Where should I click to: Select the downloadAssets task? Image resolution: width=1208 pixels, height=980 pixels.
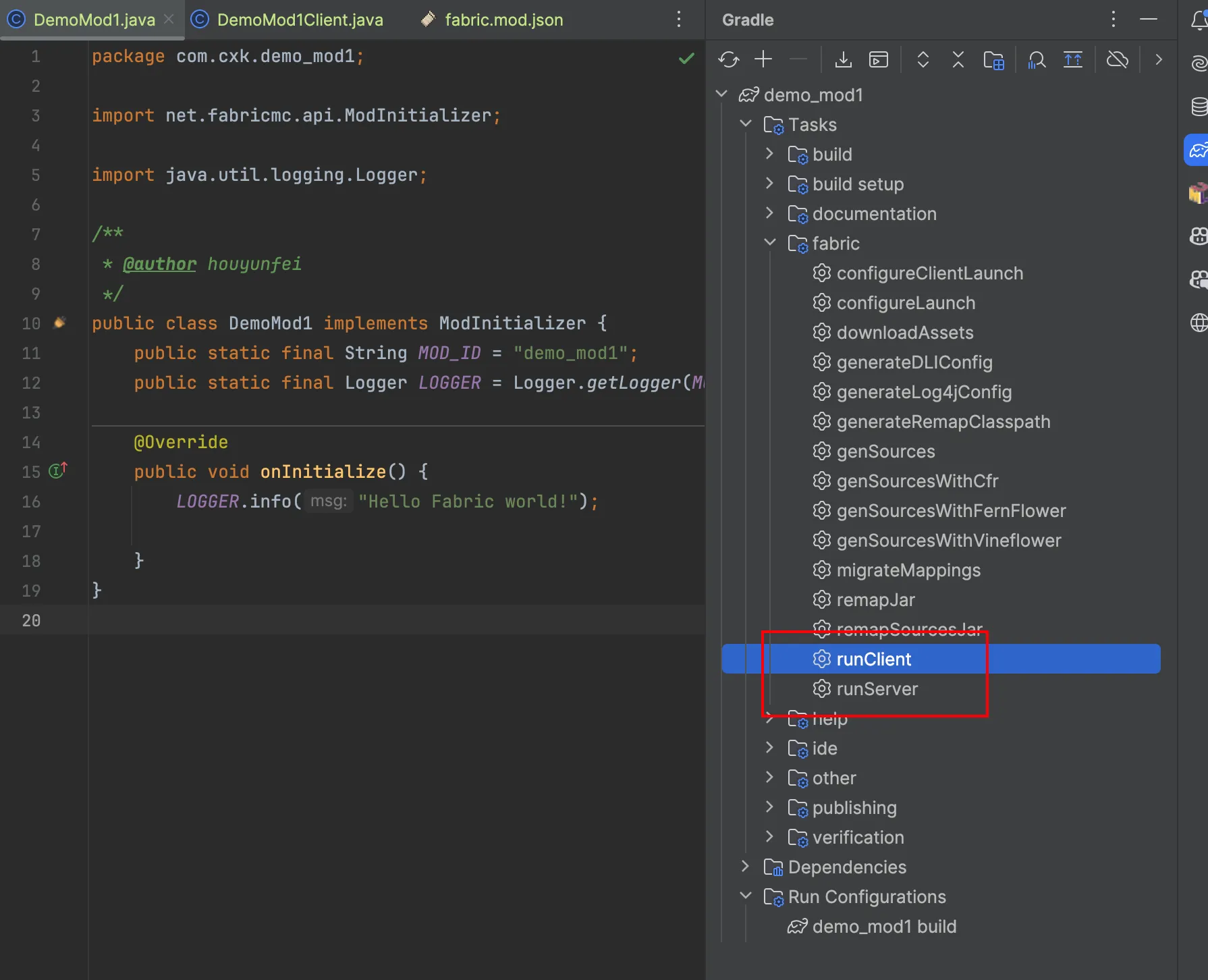click(x=905, y=333)
